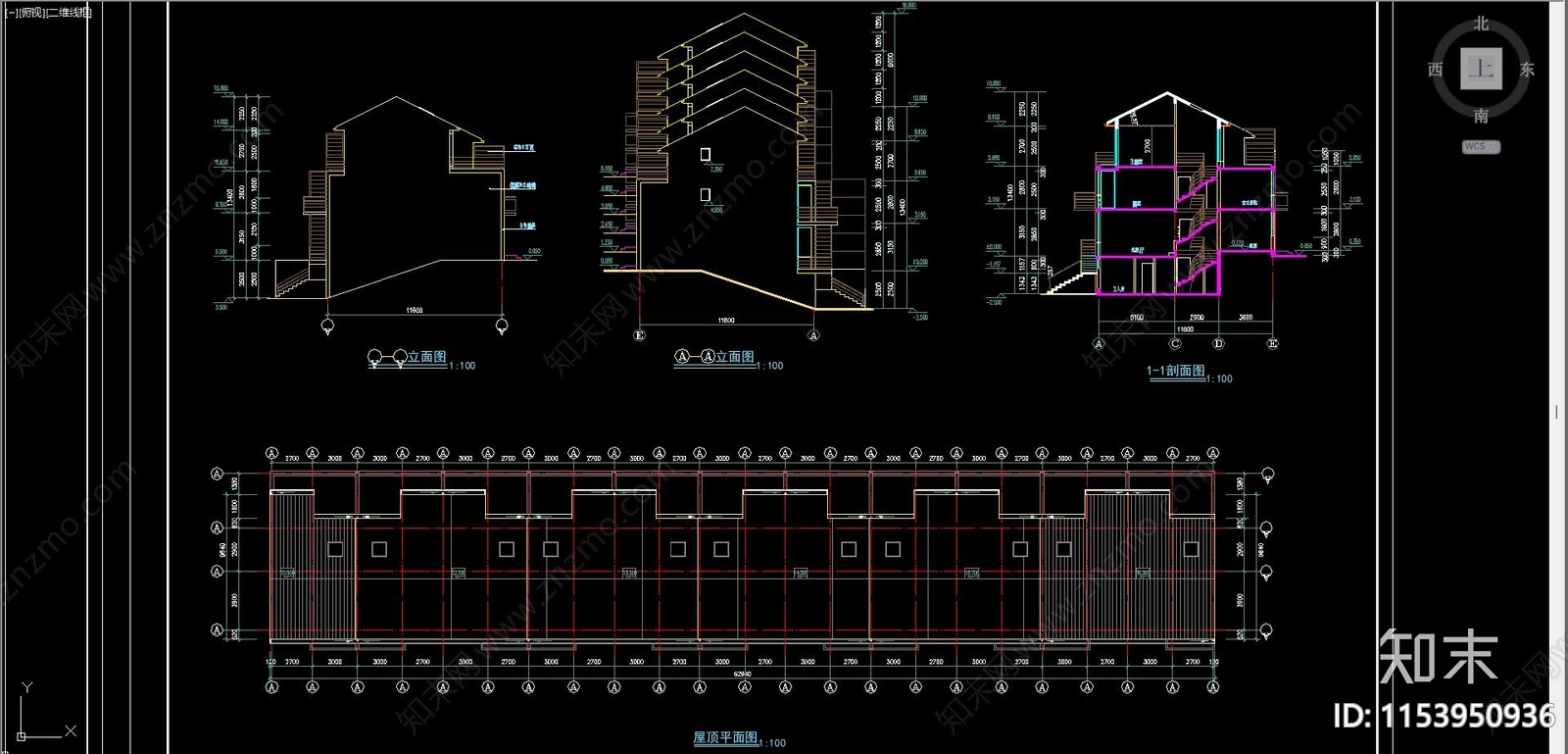Click the 上 top face of ViewCube
1568x754 pixels.
click(x=1481, y=69)
